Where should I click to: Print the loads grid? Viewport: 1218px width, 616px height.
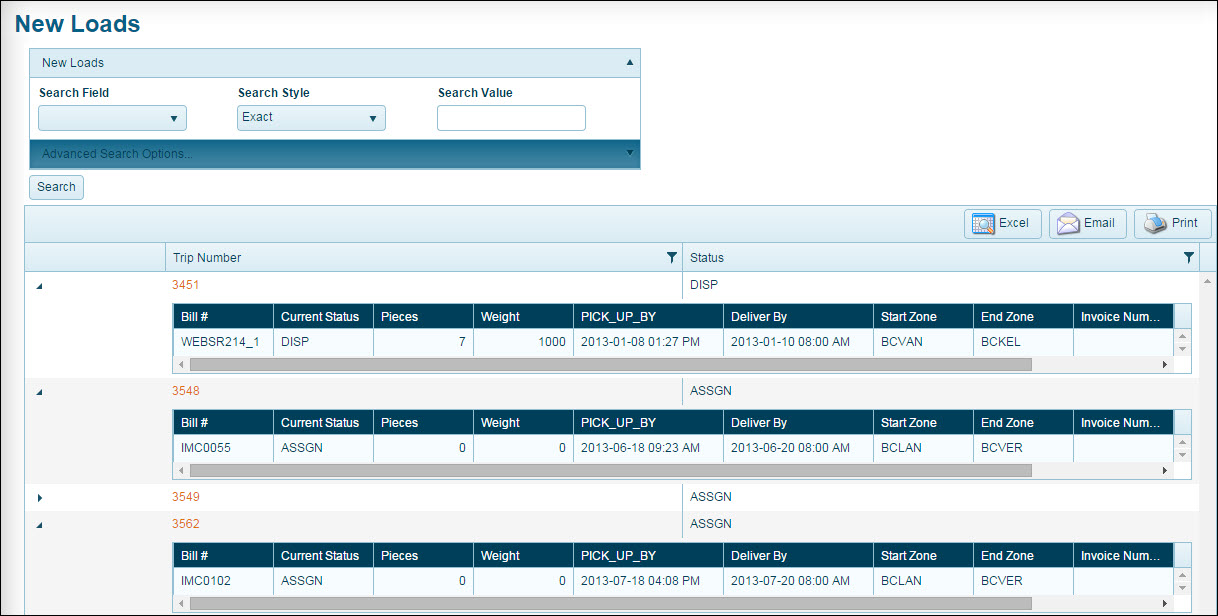click(1172, 223)
